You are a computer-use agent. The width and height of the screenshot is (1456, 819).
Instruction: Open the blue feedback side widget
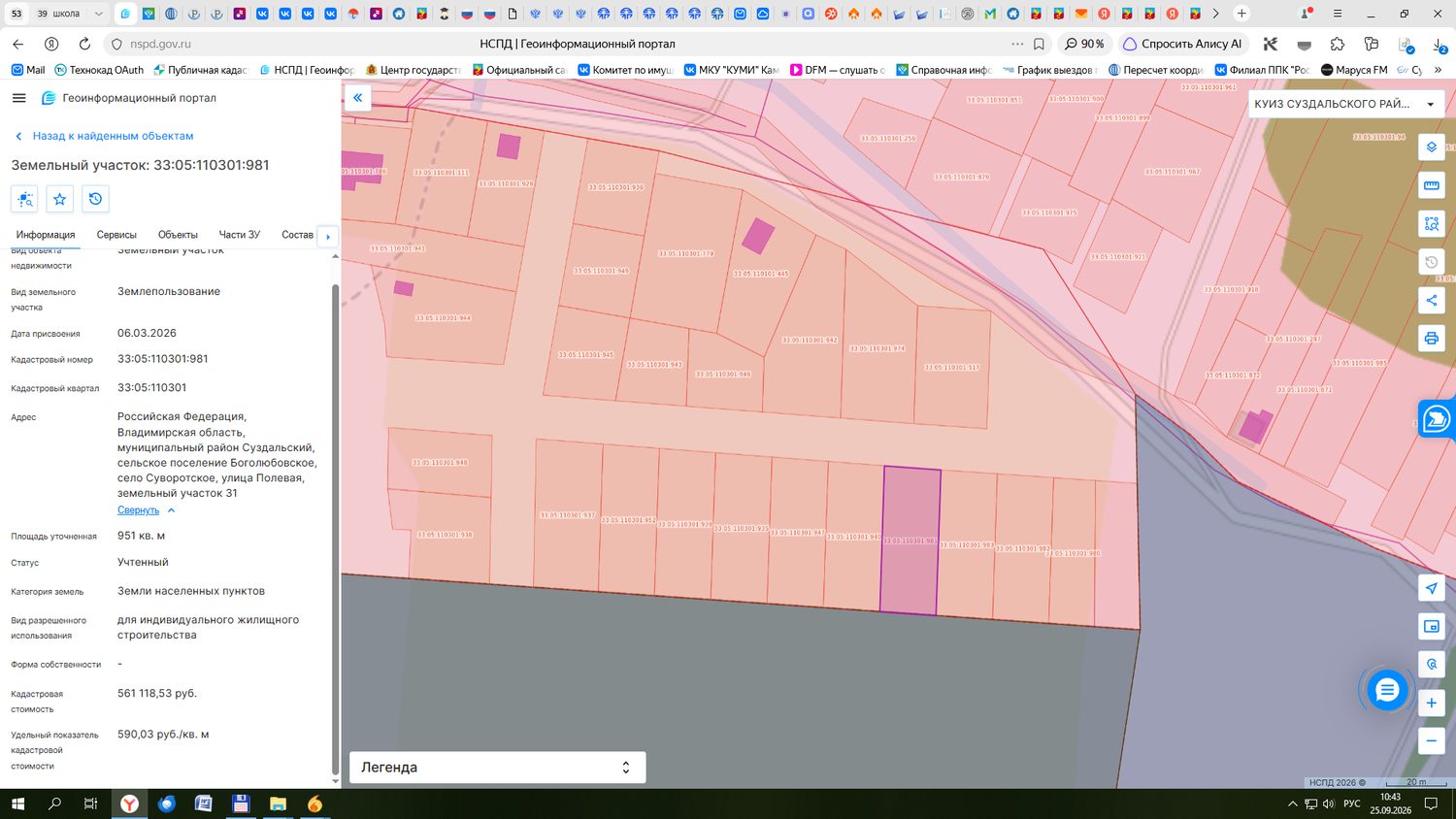(x=1437, y=419)
